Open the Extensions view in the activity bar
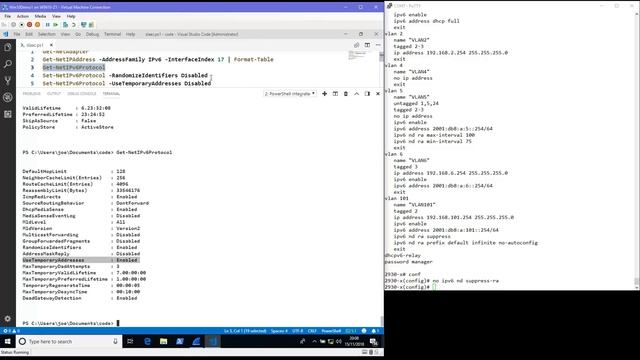The height and width of the screenshot is (360, 640). click(8, 114)
